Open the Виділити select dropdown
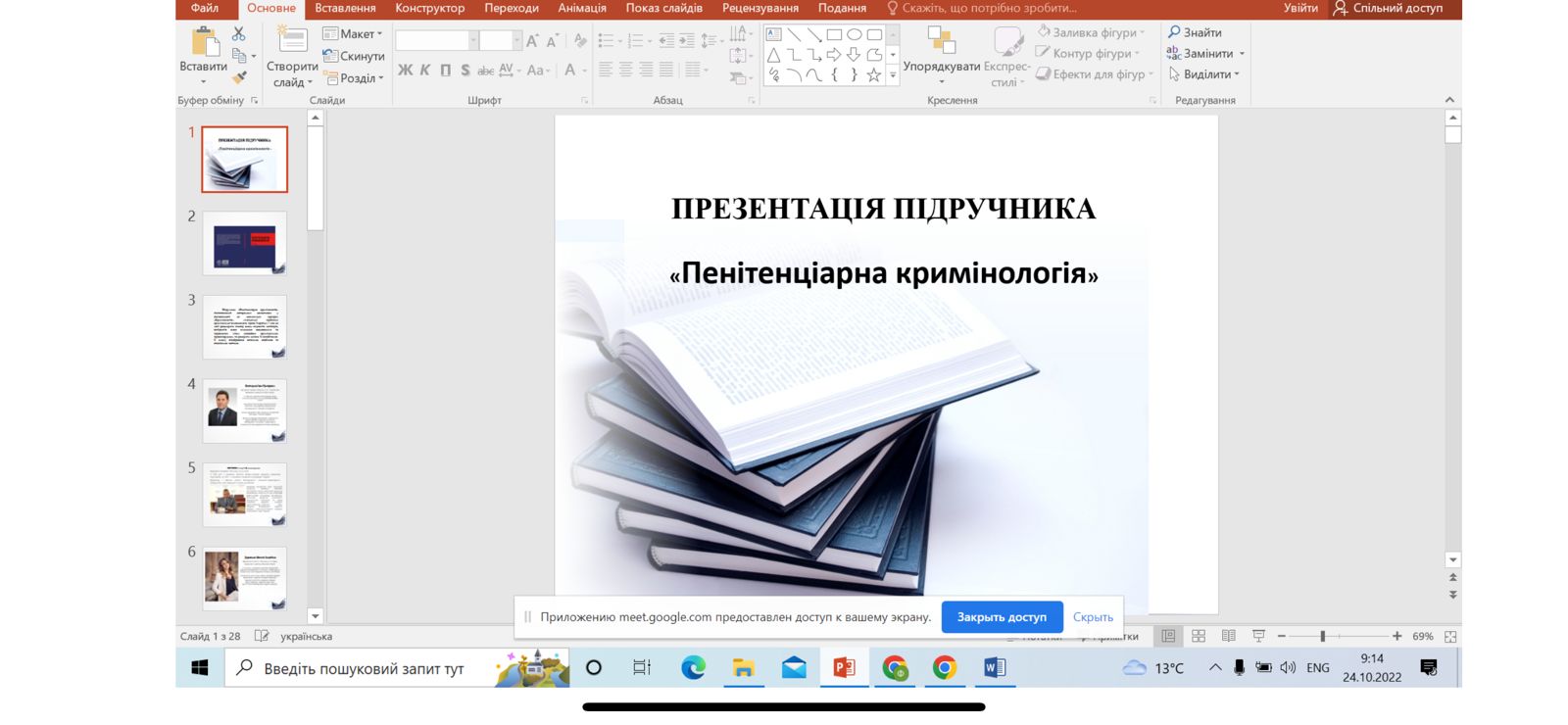This screenshot has width=1568, height=725. tap(1204, 74)
